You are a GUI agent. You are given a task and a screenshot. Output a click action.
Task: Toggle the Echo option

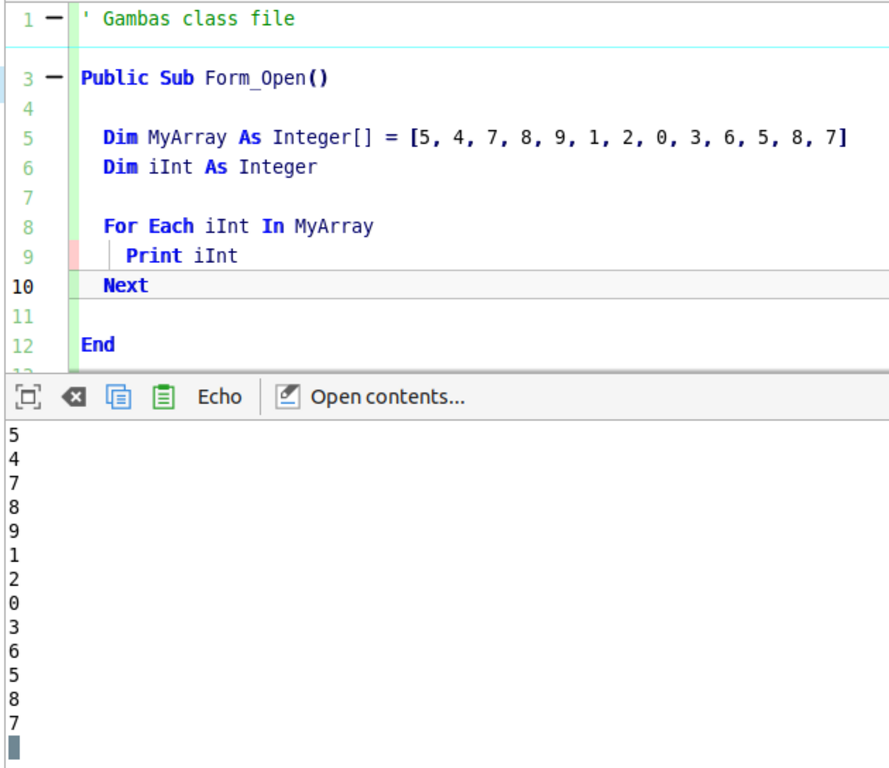click(x=219, y=397)
